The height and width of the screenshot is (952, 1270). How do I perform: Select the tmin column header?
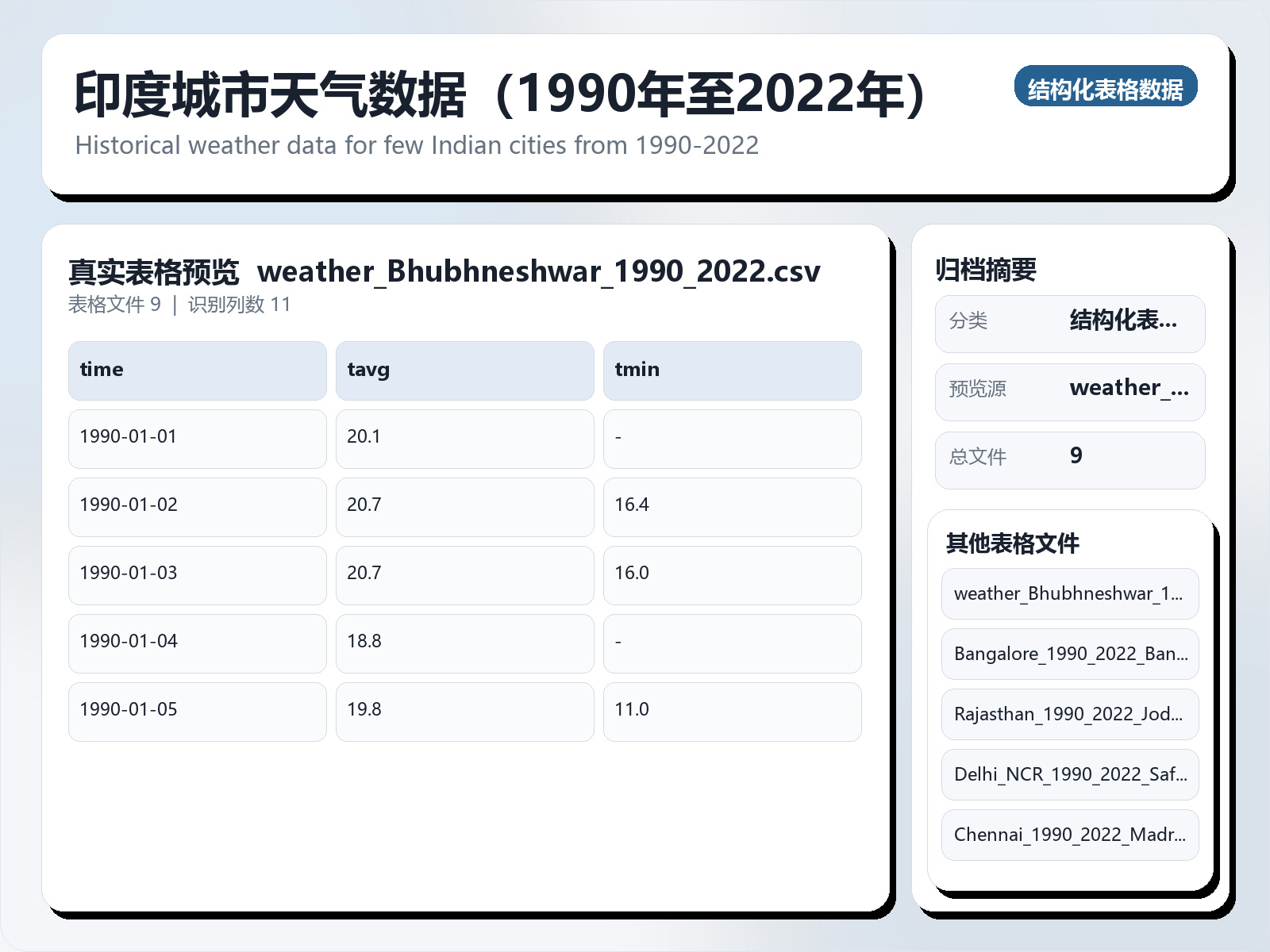click(x=732, y=370)
